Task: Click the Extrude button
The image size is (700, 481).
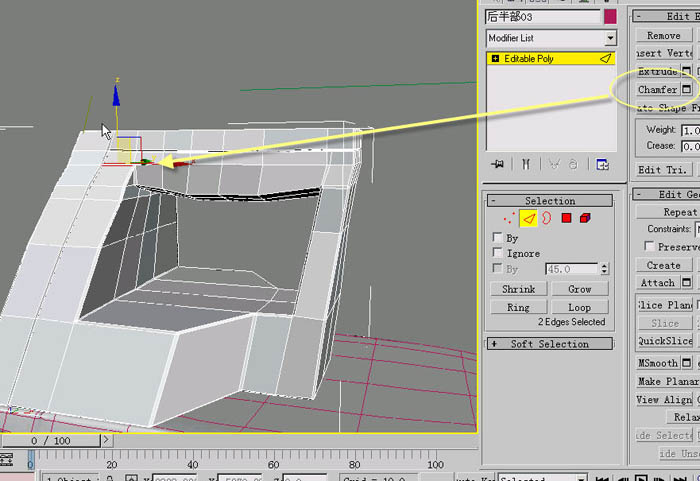Action: tap(658, 71)
